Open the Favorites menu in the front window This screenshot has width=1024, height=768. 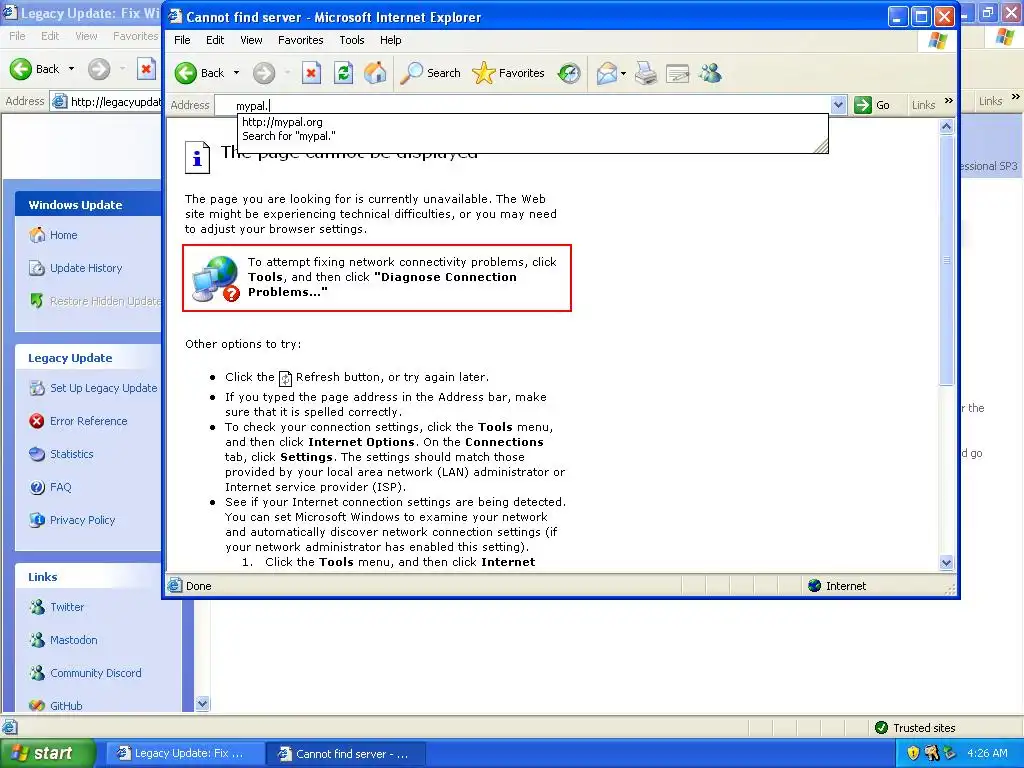(x=300, y=40)
